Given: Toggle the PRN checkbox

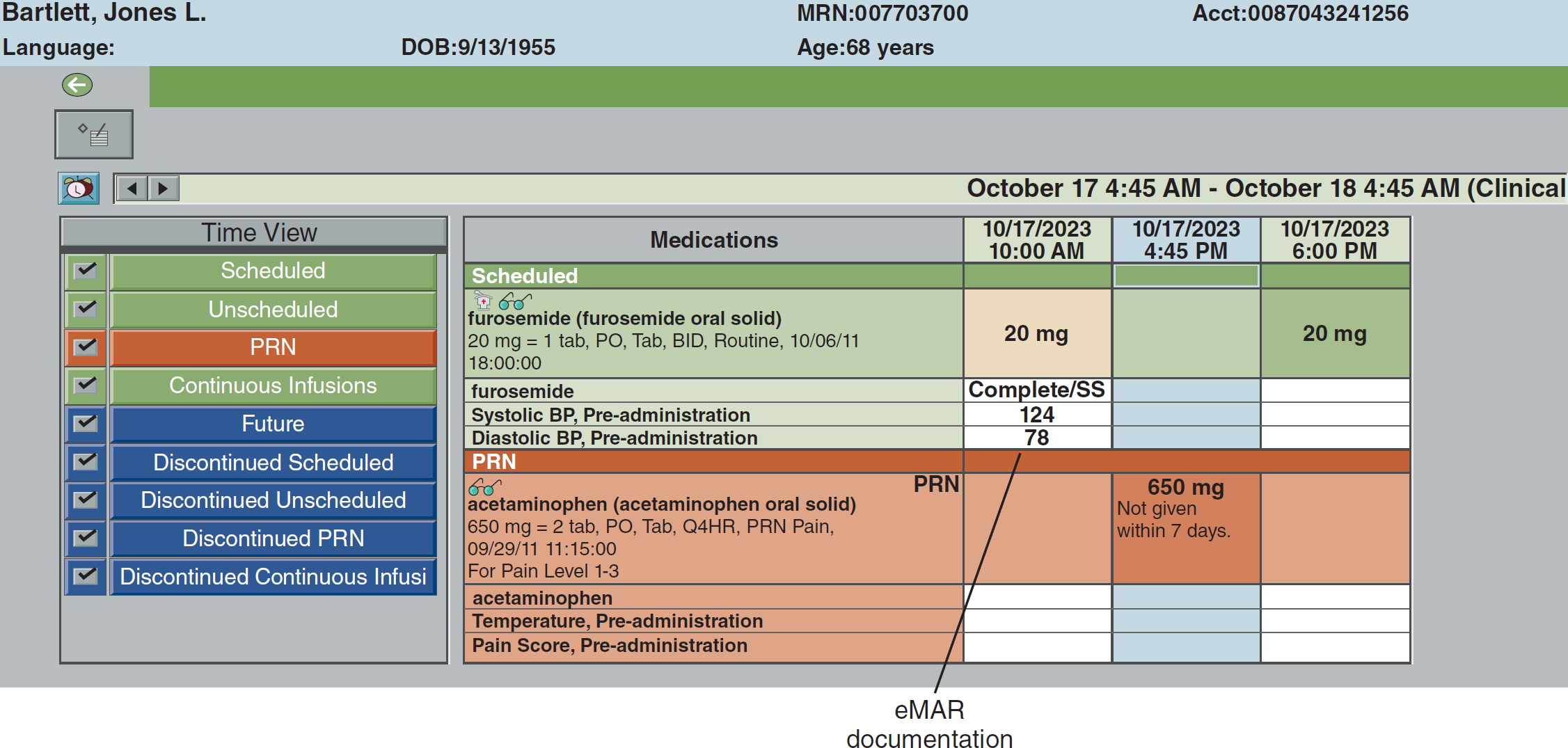Looking at the screenshot, I should click(86, 347).
